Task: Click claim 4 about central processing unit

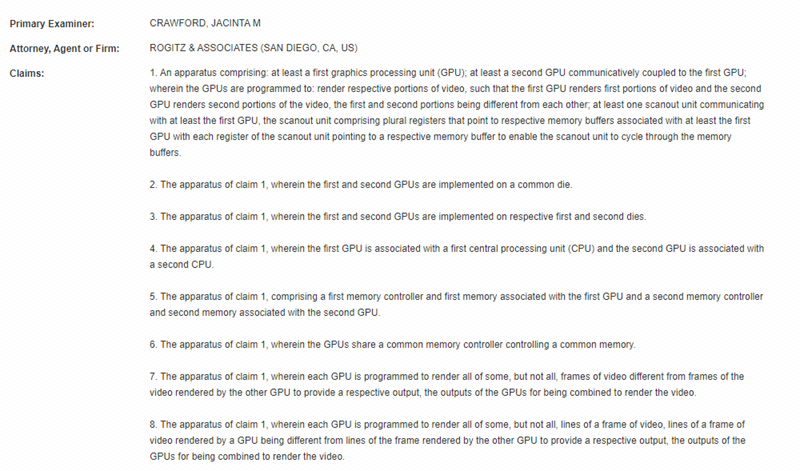Action: coord(457,257)
